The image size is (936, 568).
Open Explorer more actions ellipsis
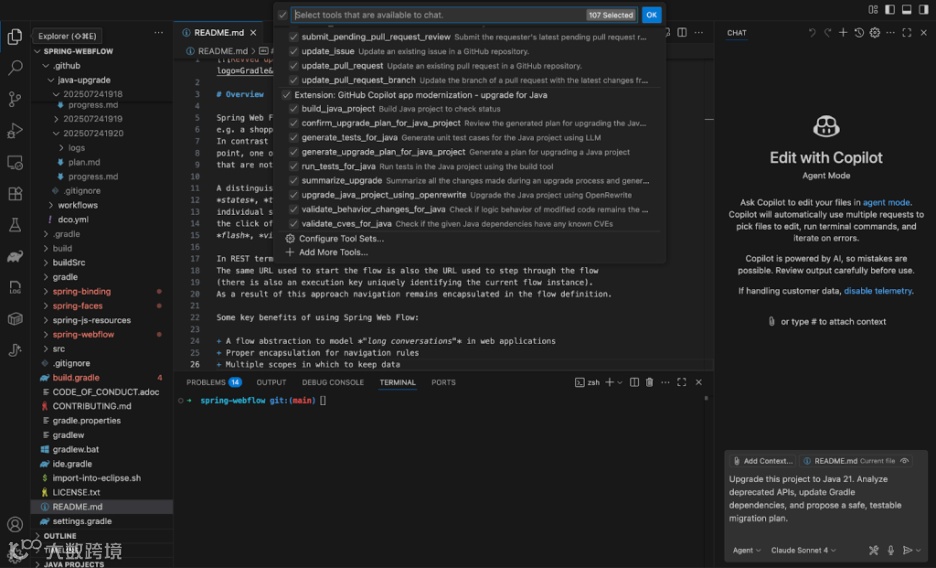(158, 33)
